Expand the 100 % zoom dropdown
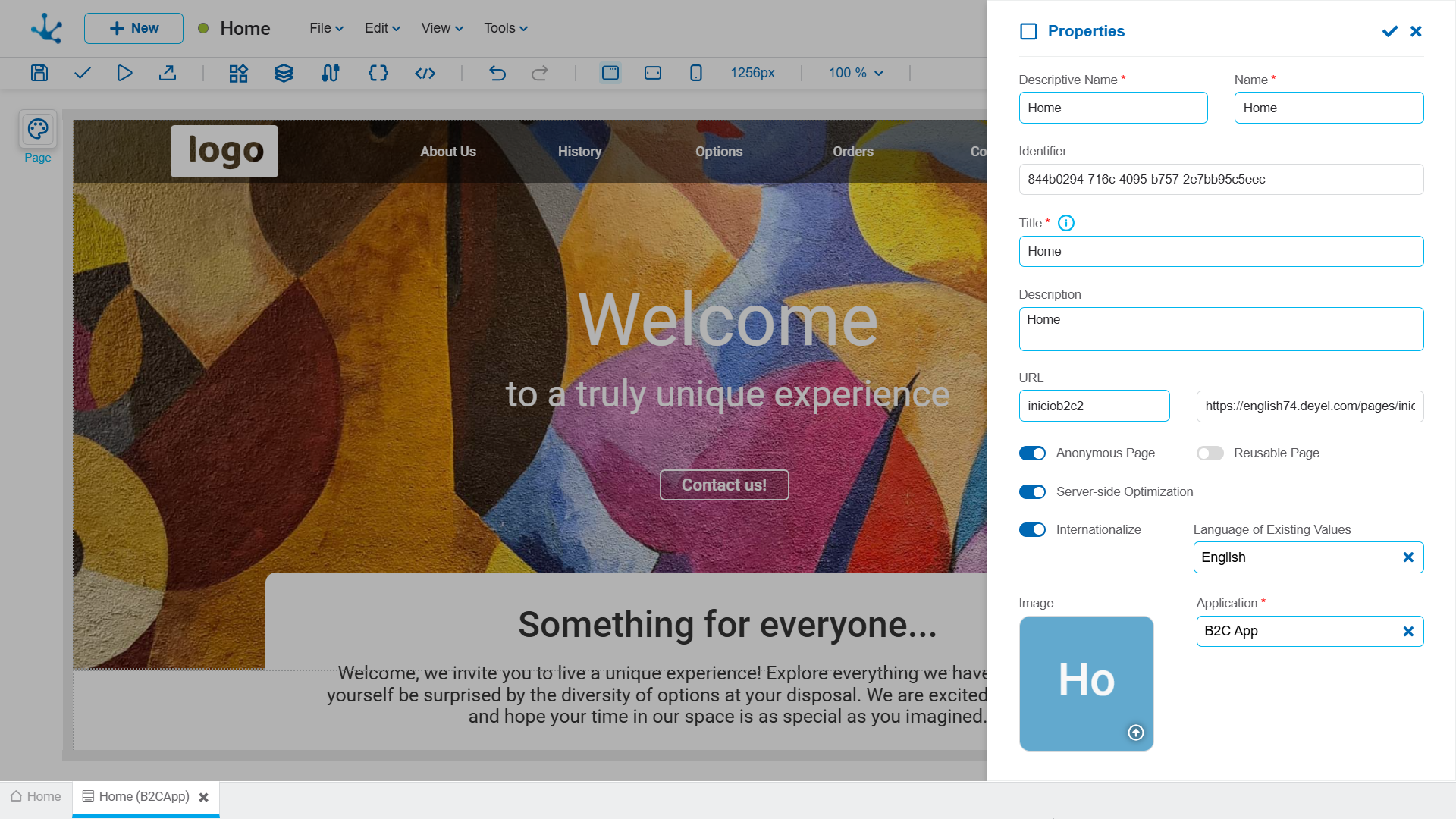 (x=855, y=73)
